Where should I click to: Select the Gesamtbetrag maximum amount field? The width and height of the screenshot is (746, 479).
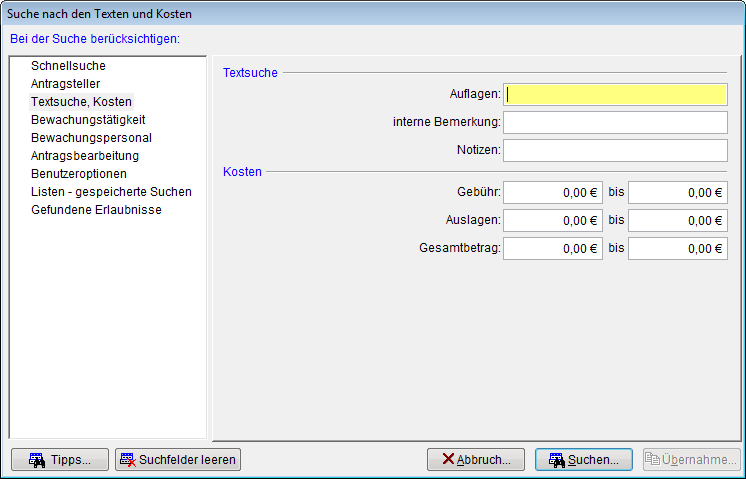coord(677,249)
